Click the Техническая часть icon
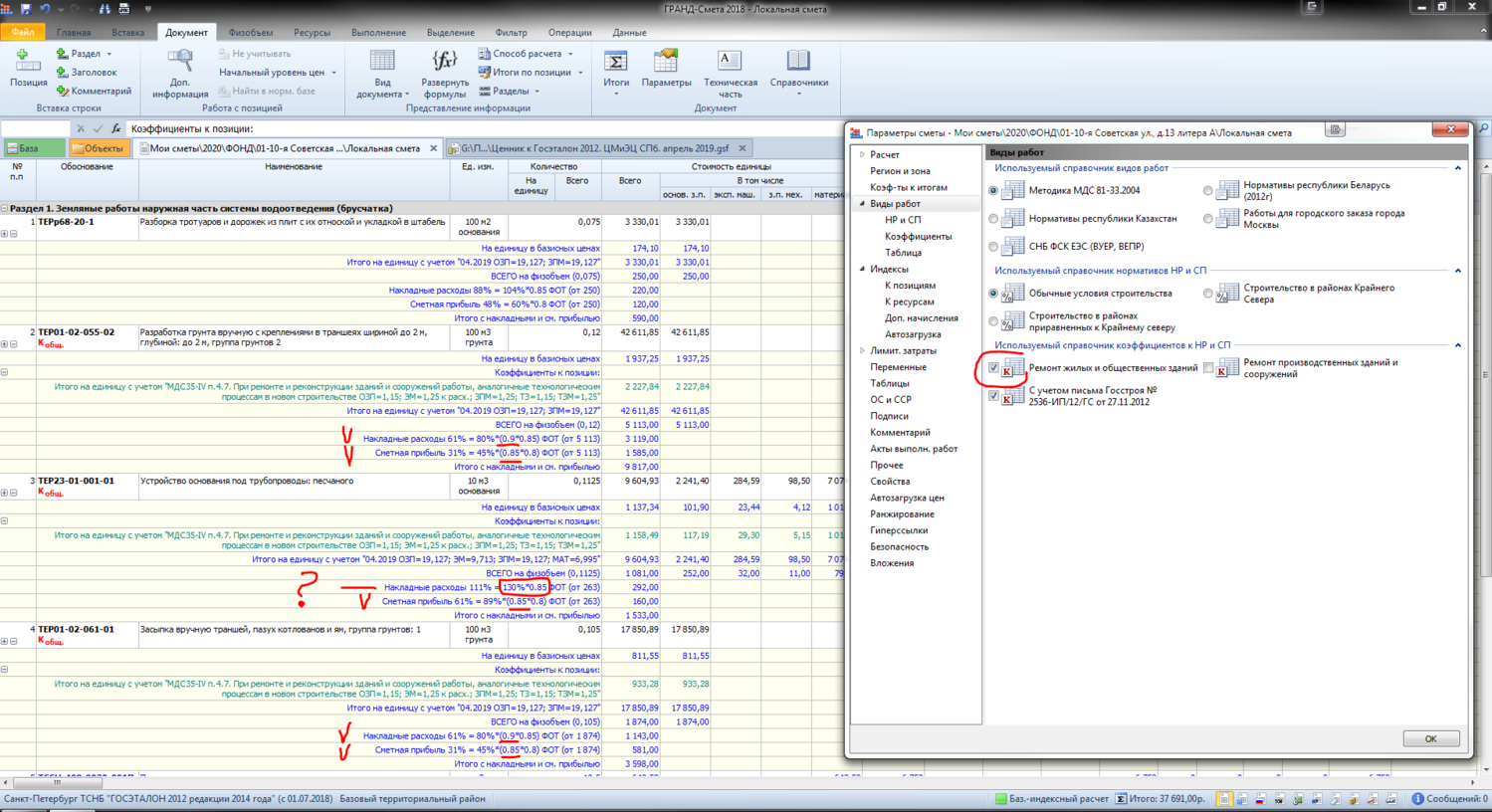The width and height of the screenshot is (1492, 812). tap(730, 62)
